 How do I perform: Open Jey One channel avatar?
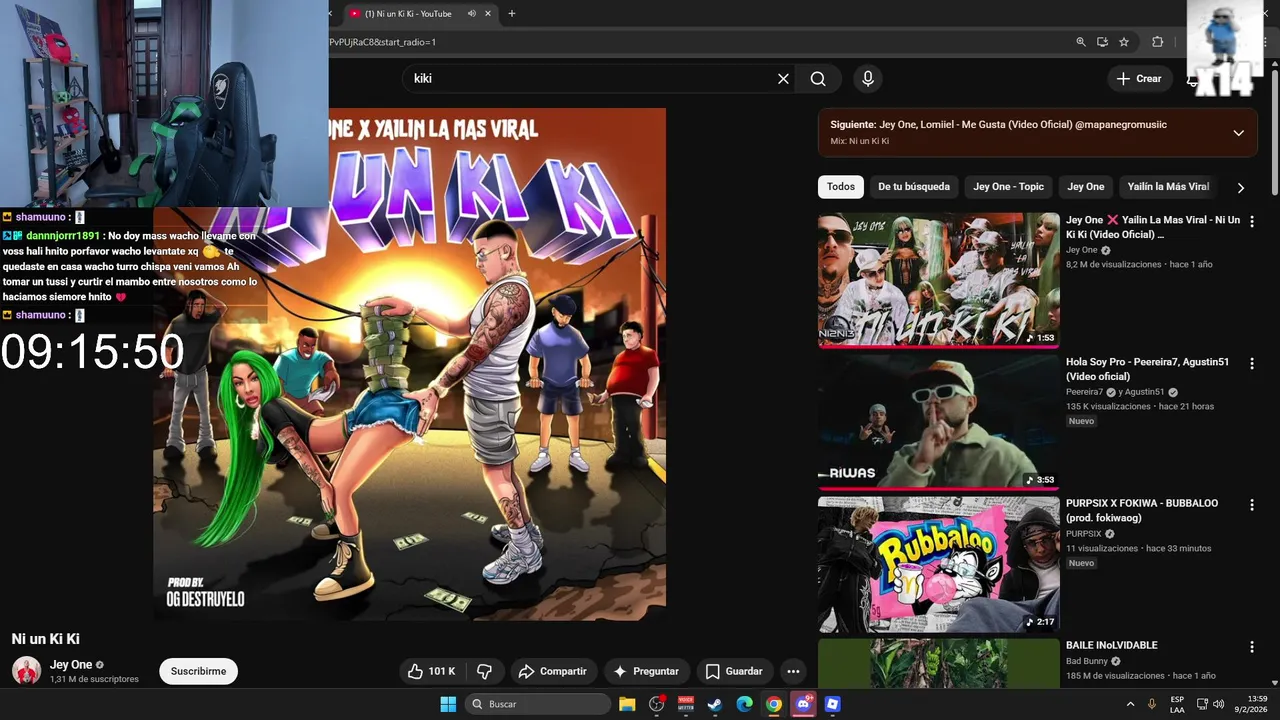click(x=26, y=671)
